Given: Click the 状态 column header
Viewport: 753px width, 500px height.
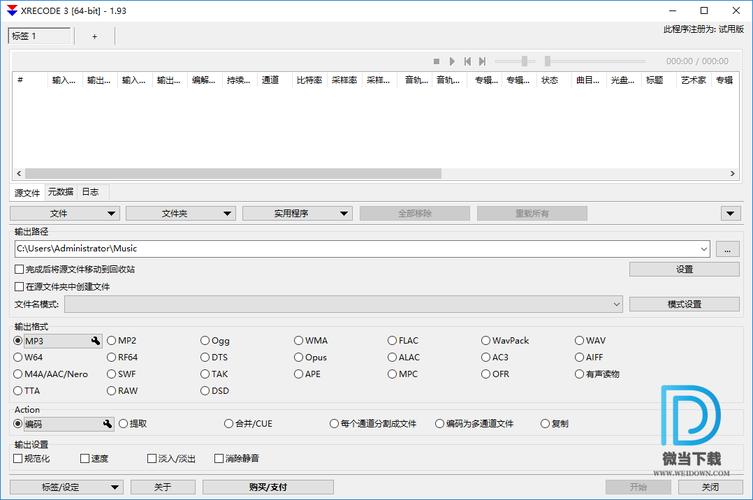Looking at the screenshot, I should (554, 80).
